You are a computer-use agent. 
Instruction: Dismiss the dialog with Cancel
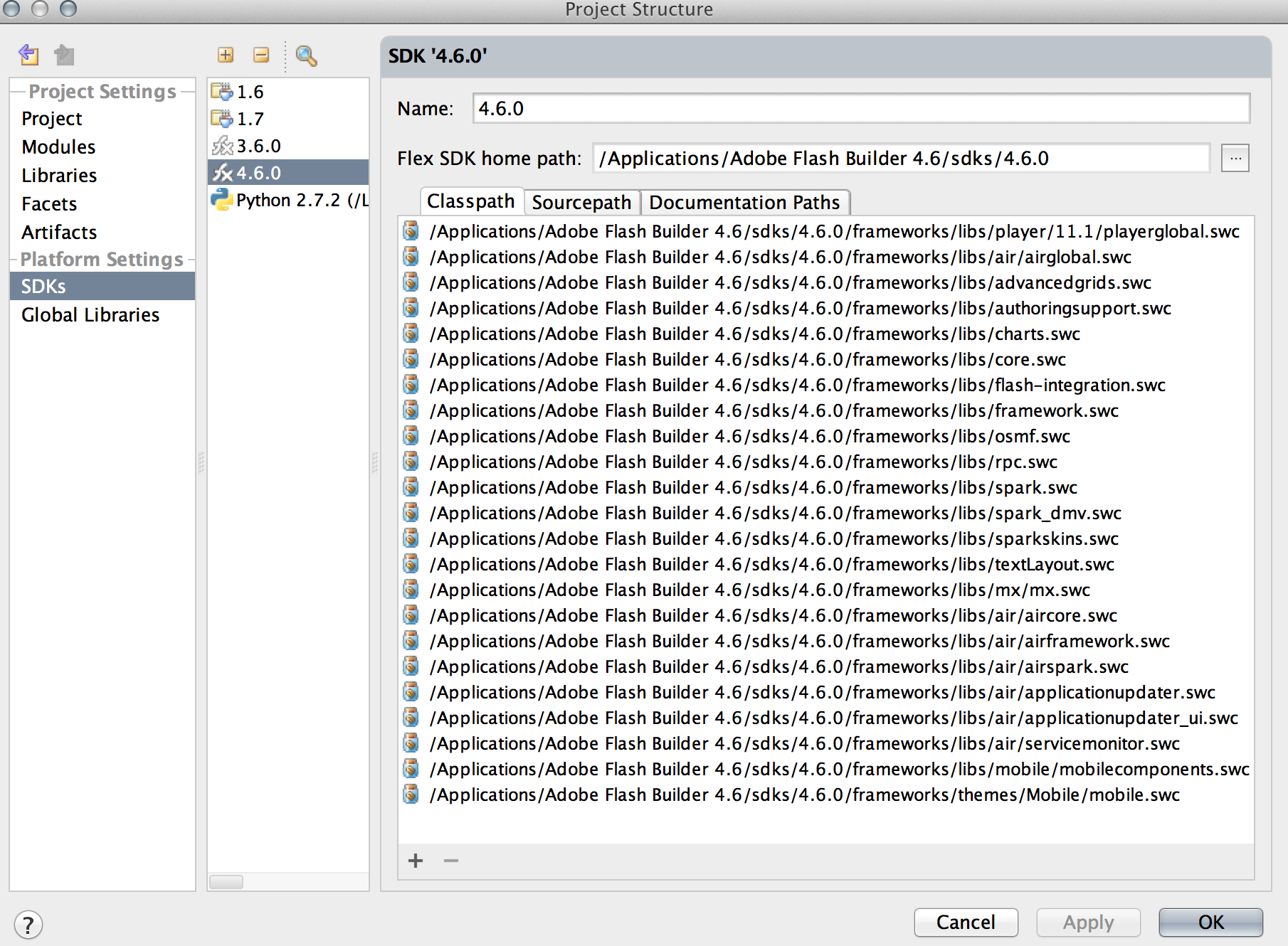[966, 922]
